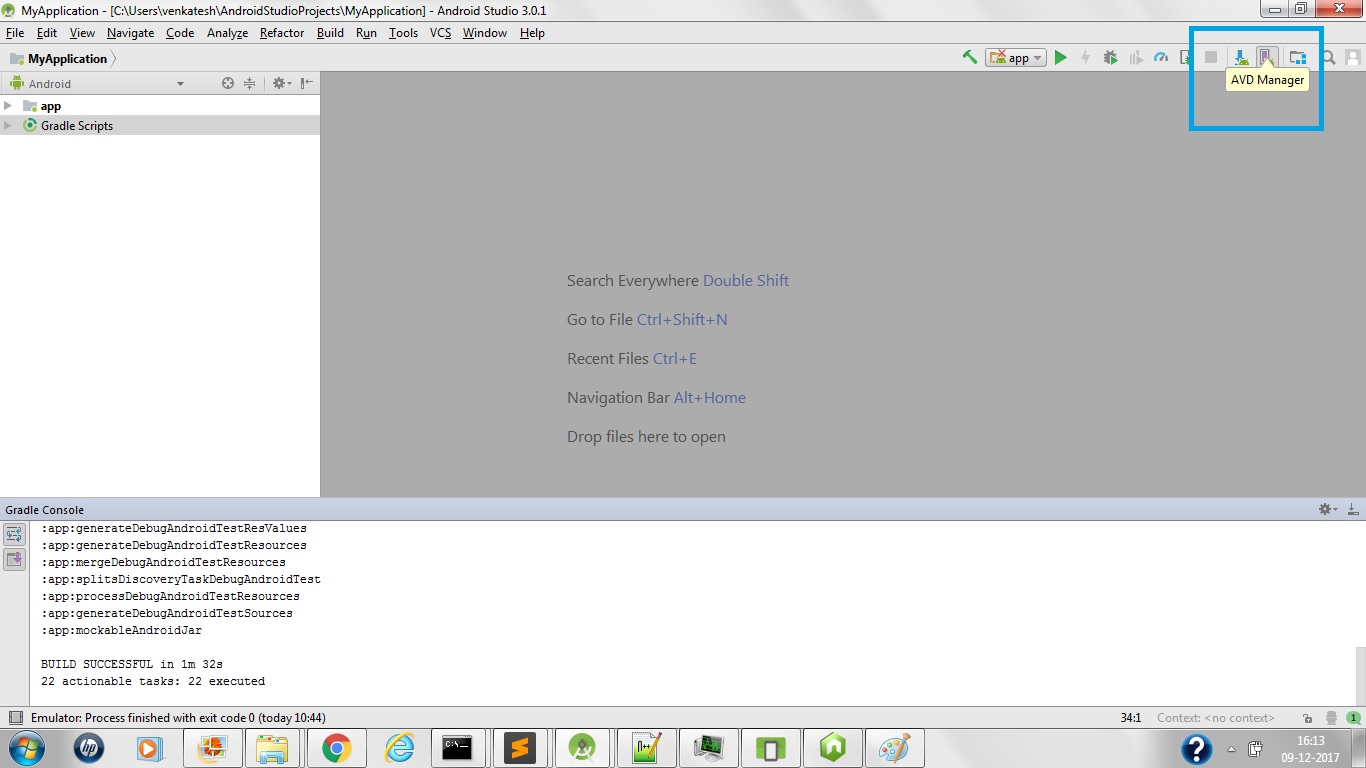This screenshot has height=768, width=1366.
Task: Open the SDK Manager download icon
Action: (x=1241, y=58)
